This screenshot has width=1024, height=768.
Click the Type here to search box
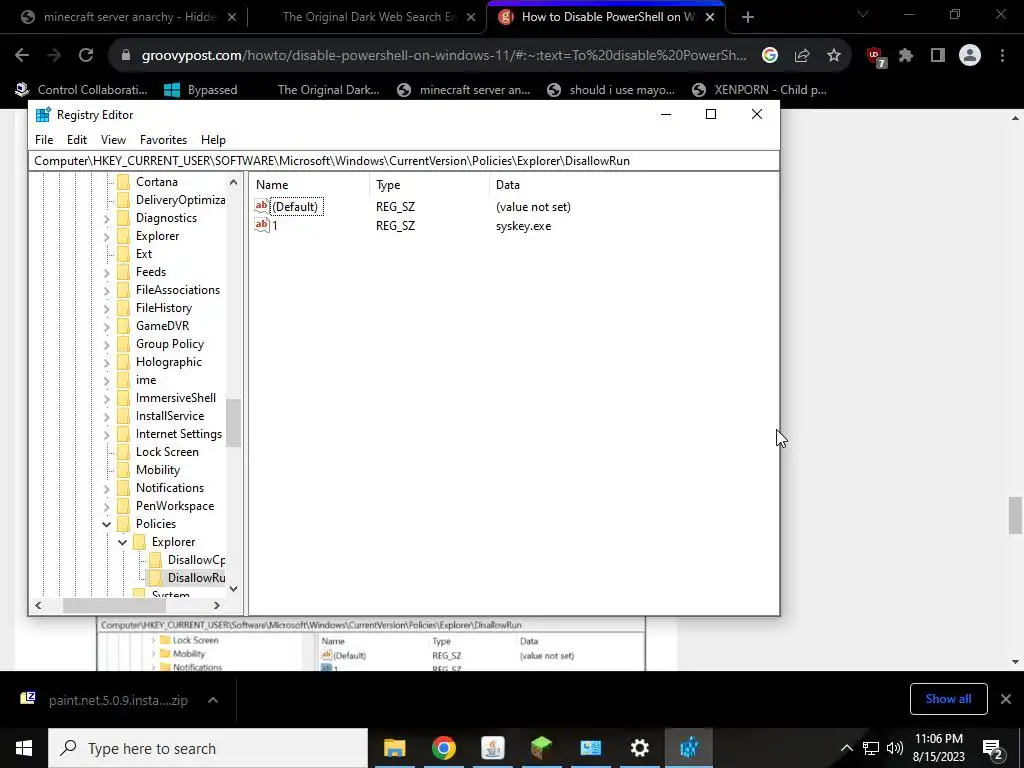point(208,748)
